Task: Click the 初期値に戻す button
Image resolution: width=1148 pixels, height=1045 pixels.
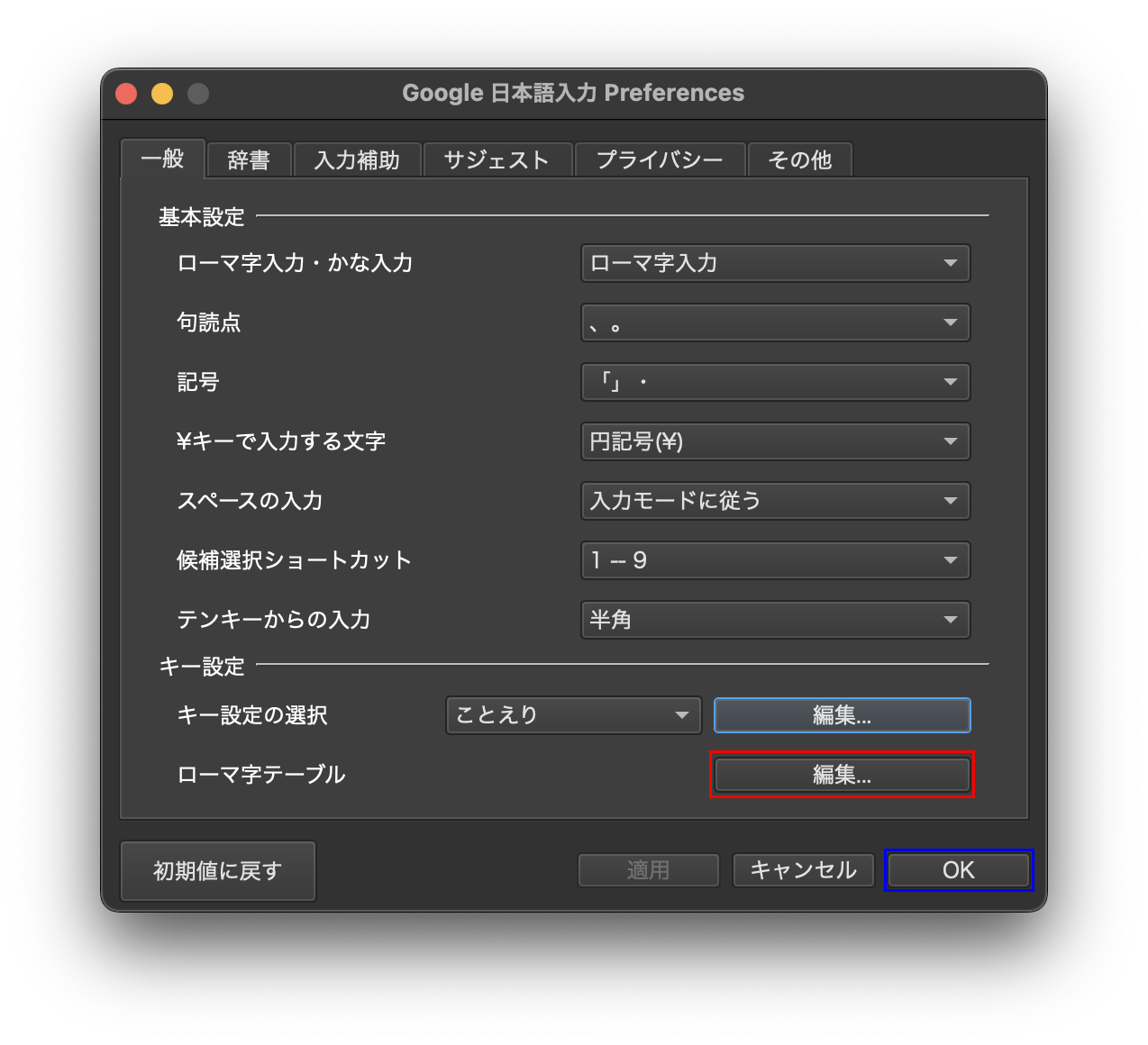Action: (x=218, y=871)
